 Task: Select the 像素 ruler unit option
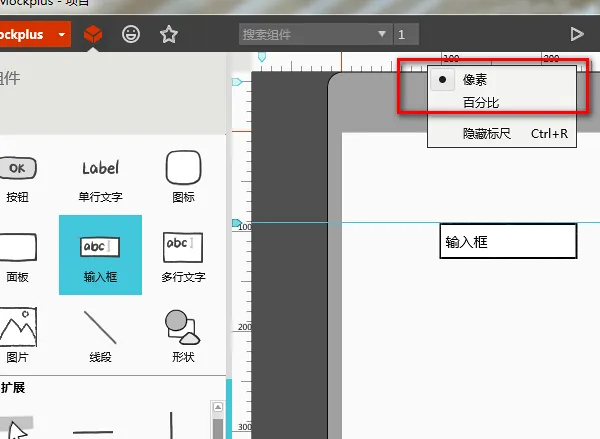(x=475, y=79)
